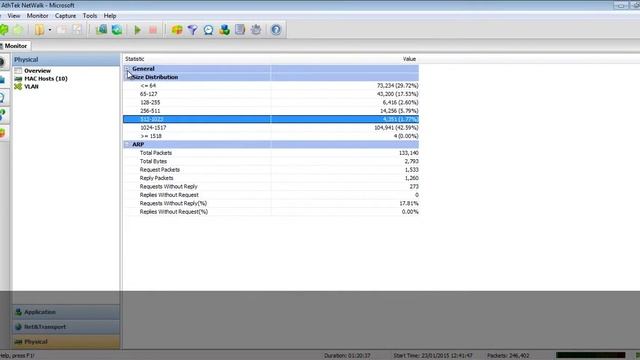Click the 'Replies Without Request' row
The image size is (640, 360).
tap(271, 195)
